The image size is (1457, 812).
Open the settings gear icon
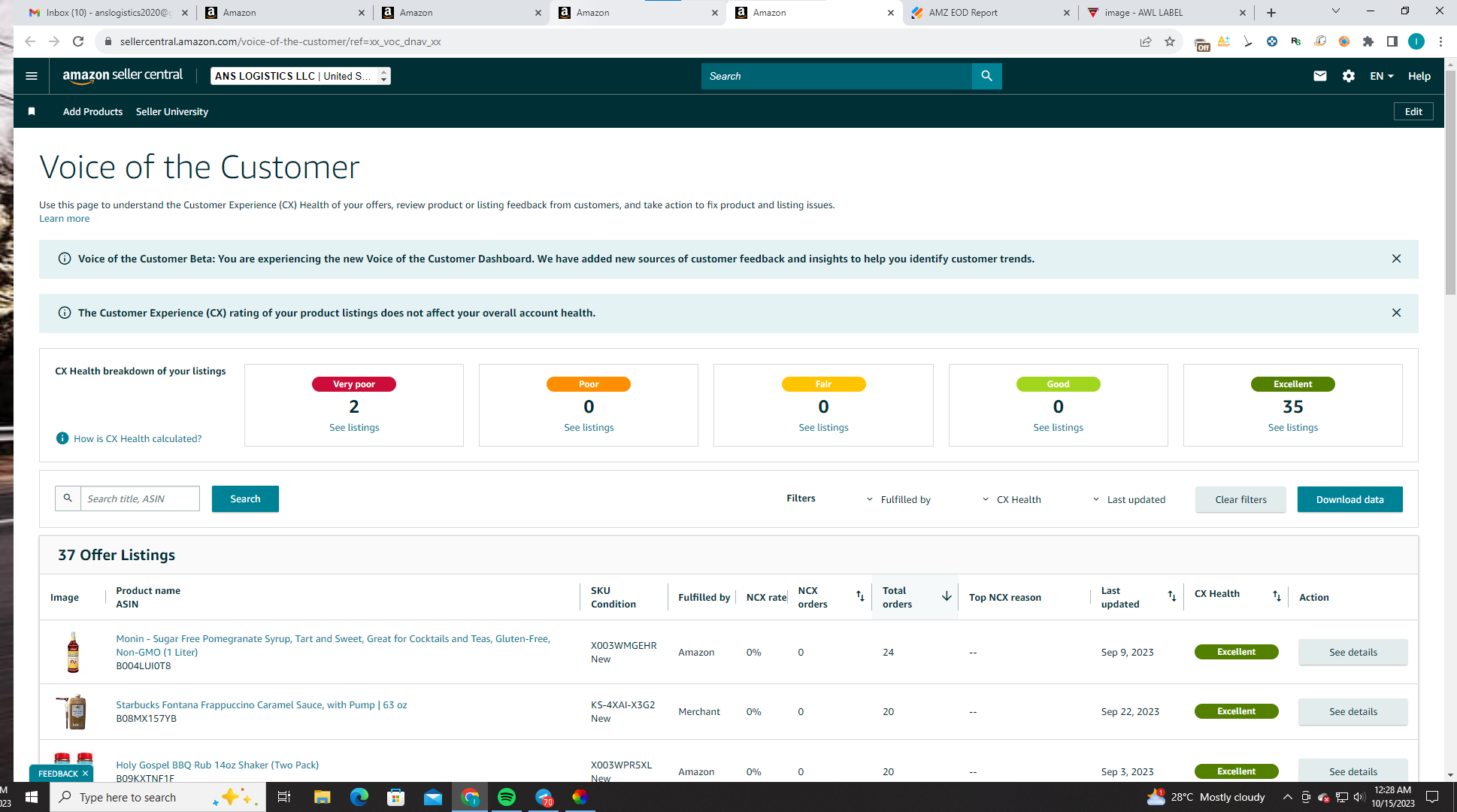coord(1349,76)
